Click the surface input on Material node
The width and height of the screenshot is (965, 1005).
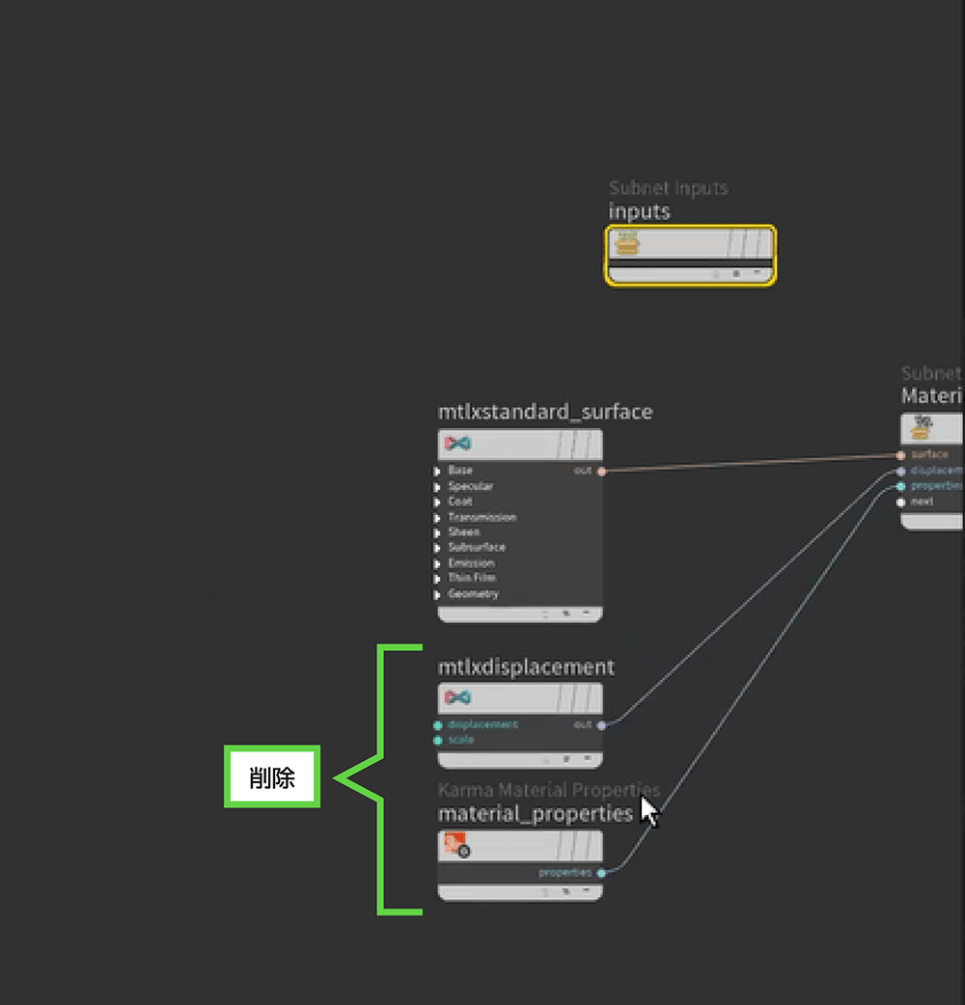(901, 455)
